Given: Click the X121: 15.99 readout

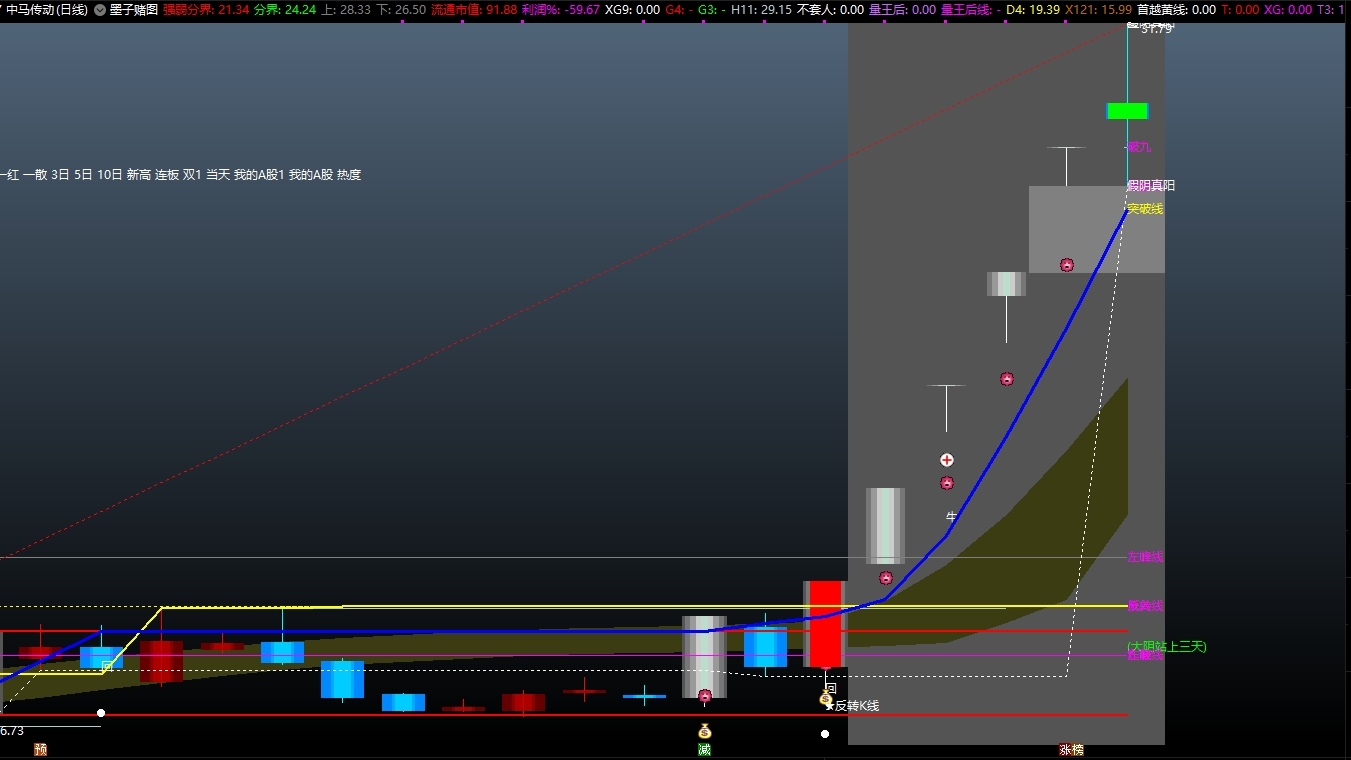Looking at the screenshot, I should pyautogui.click(x=1099, y=10).
